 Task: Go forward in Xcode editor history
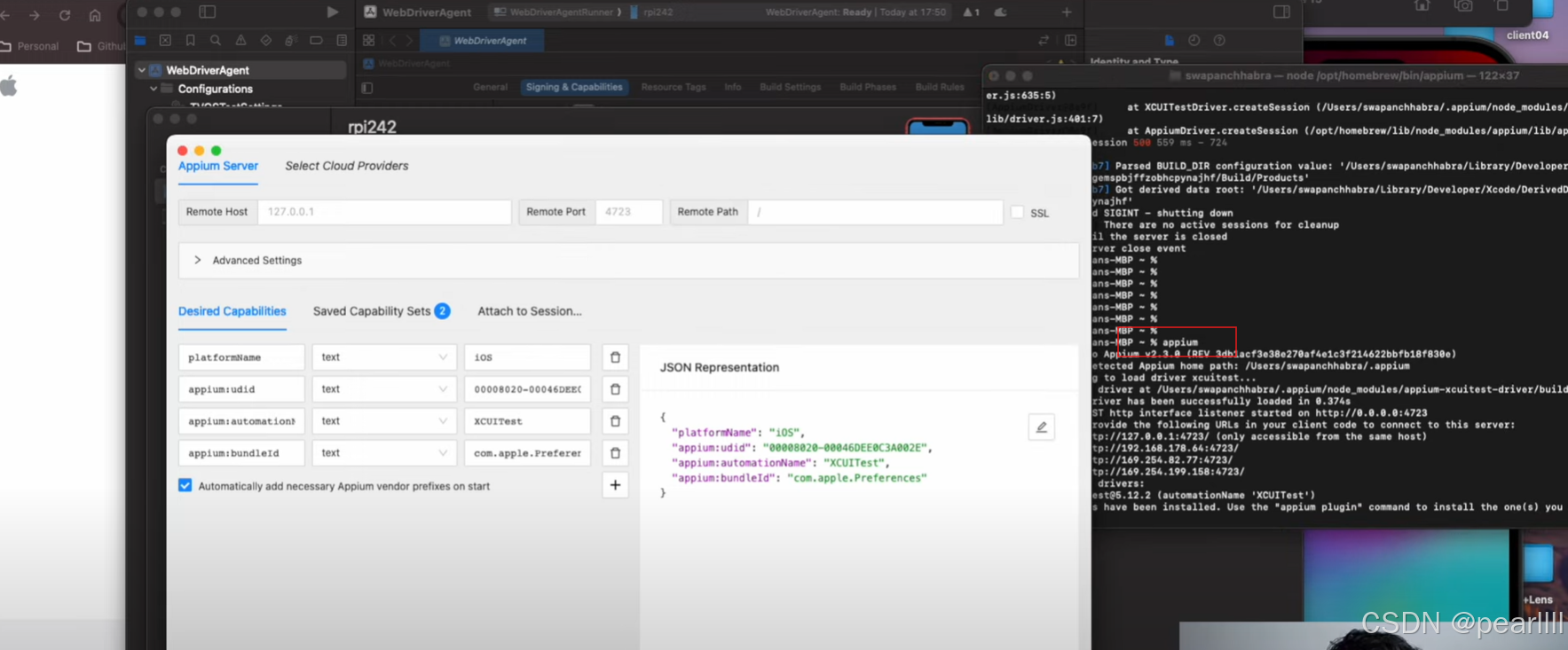(409, 41)
